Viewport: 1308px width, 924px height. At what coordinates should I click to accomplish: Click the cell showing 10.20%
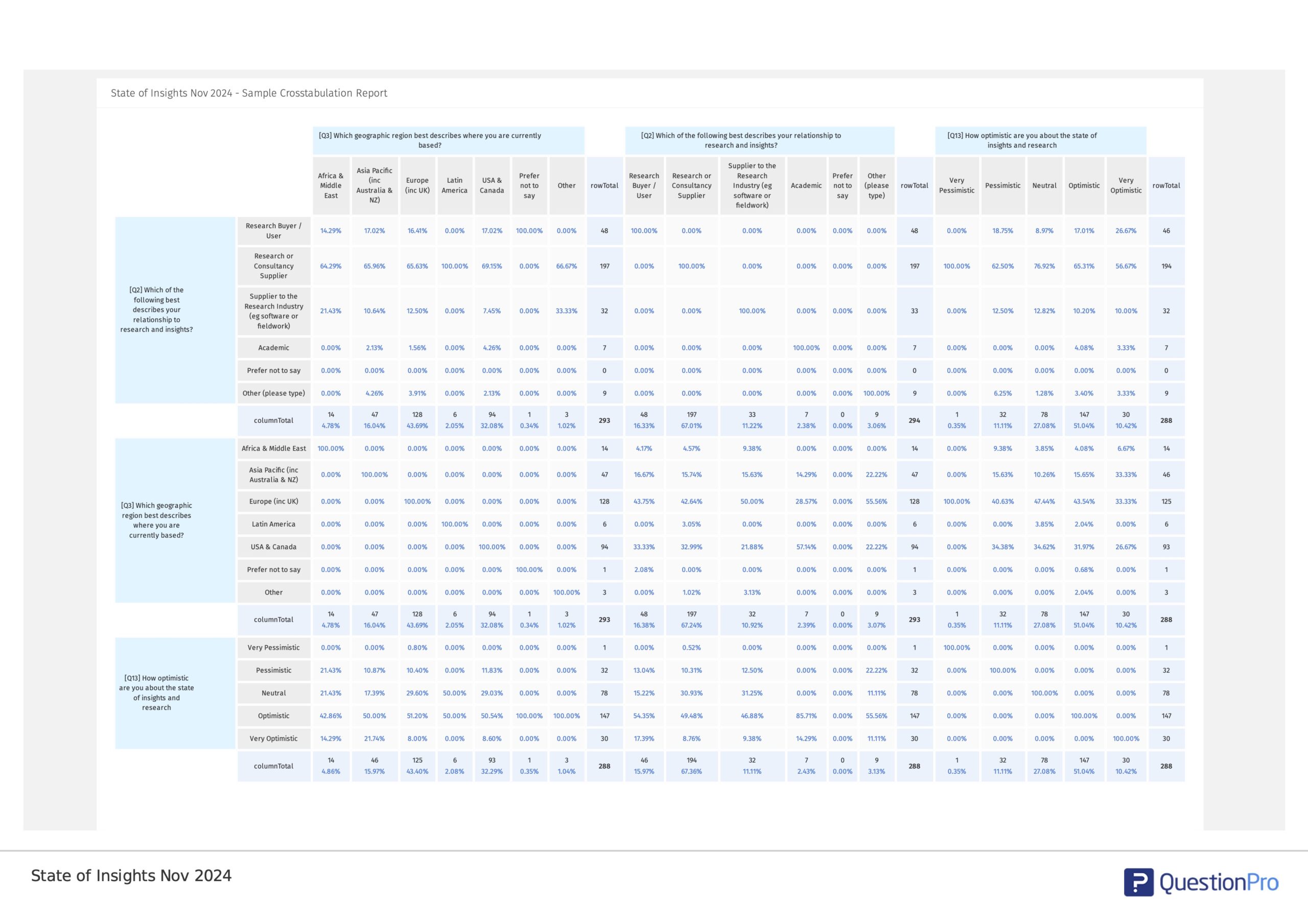pyautogui.click(x=1084, y=311)
